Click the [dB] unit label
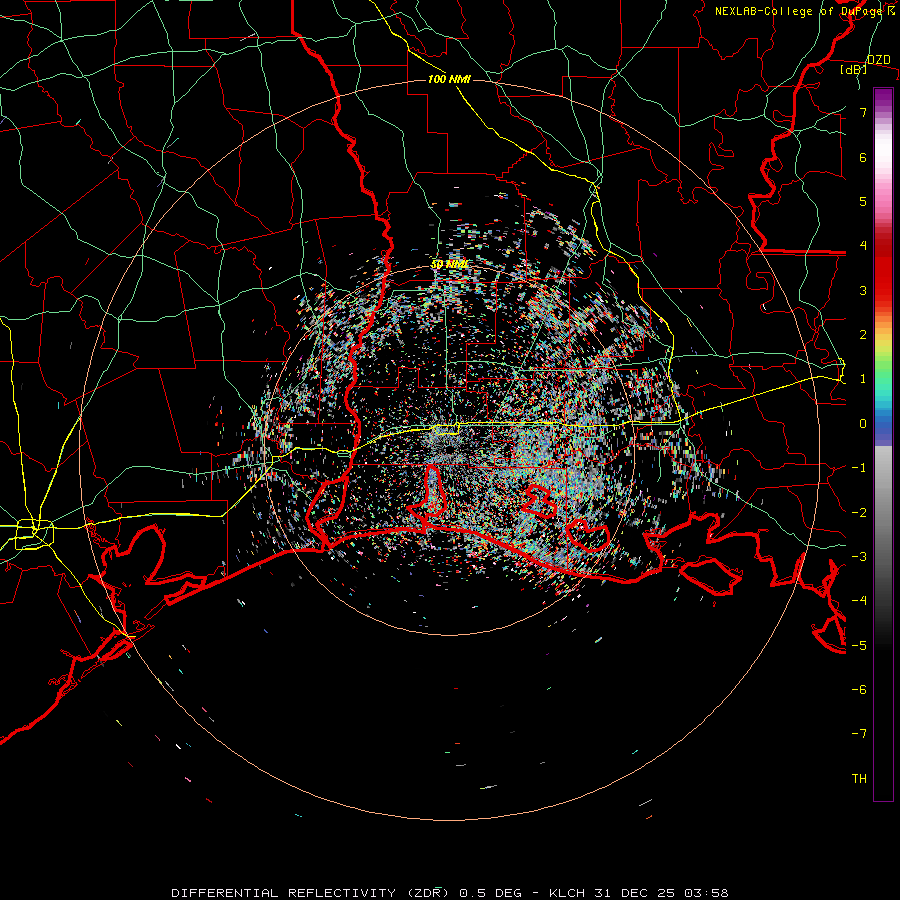The image size is (900, 900). tap(854, 69)
